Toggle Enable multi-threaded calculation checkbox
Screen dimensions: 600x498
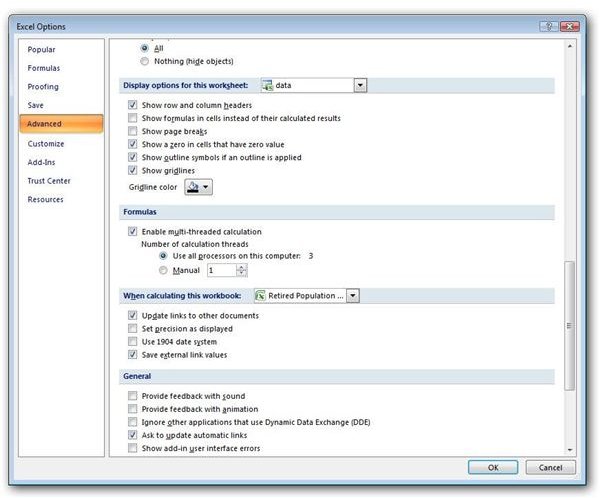tap(132, 232)
